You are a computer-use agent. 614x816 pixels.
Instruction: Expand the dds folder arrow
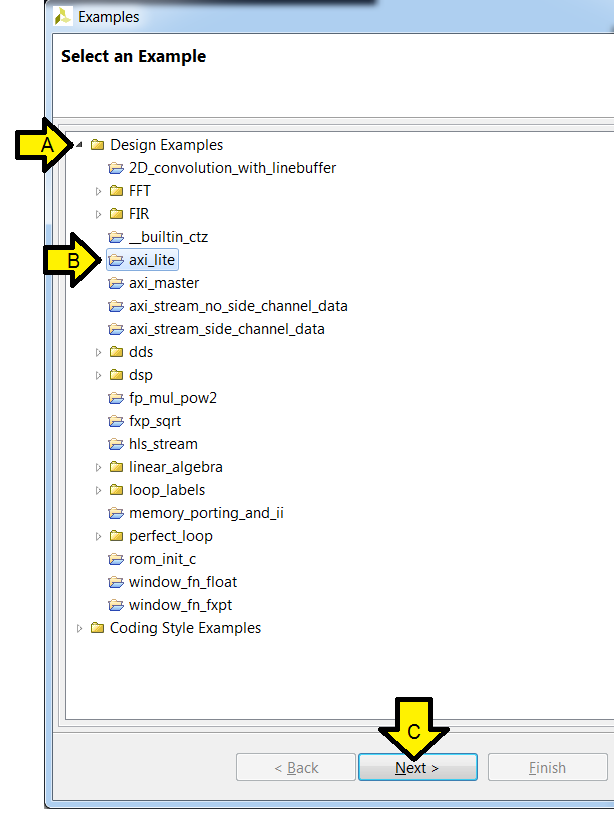(98, 352)
